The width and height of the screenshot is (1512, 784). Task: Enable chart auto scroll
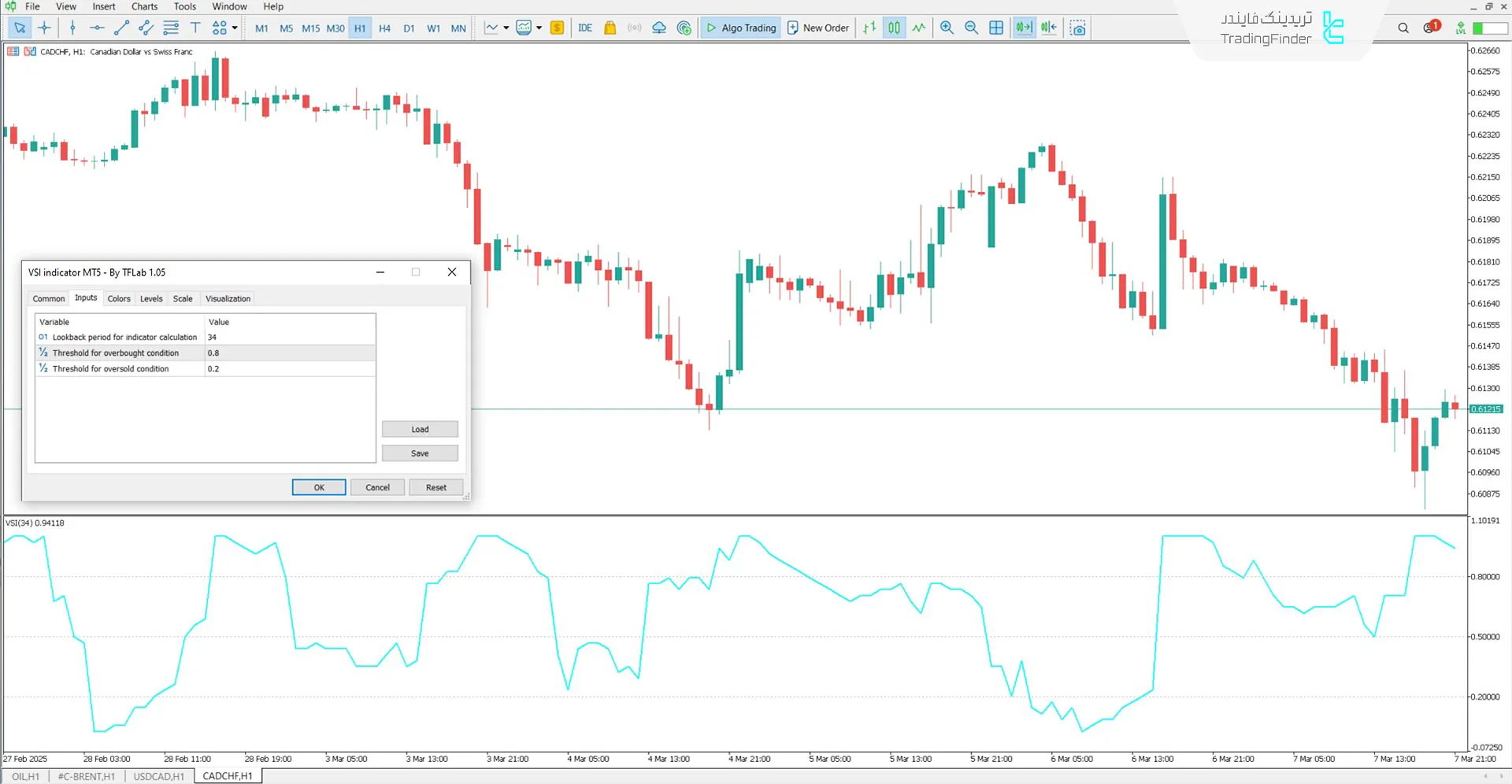pos(1024,28)
